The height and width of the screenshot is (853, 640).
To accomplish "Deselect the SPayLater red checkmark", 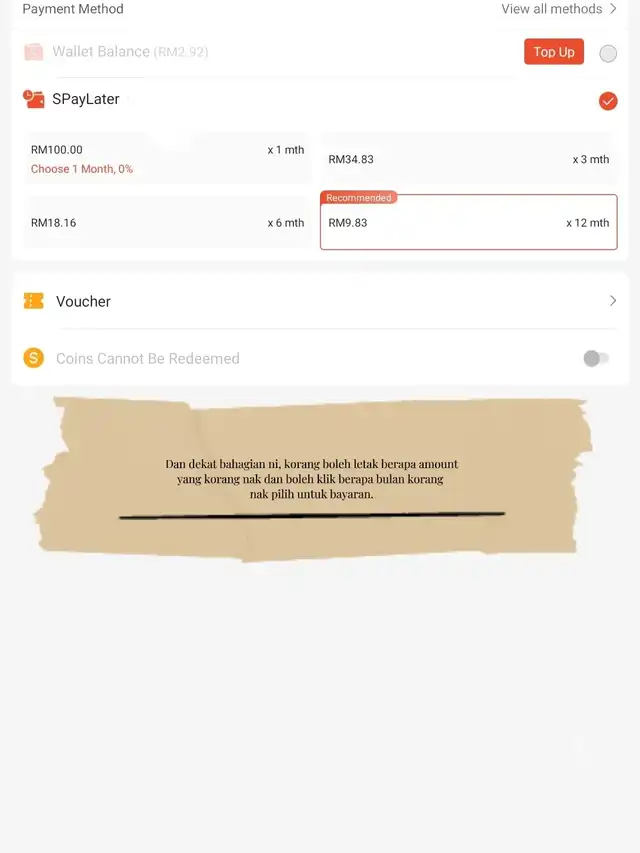I will click(x=608, y=101).
